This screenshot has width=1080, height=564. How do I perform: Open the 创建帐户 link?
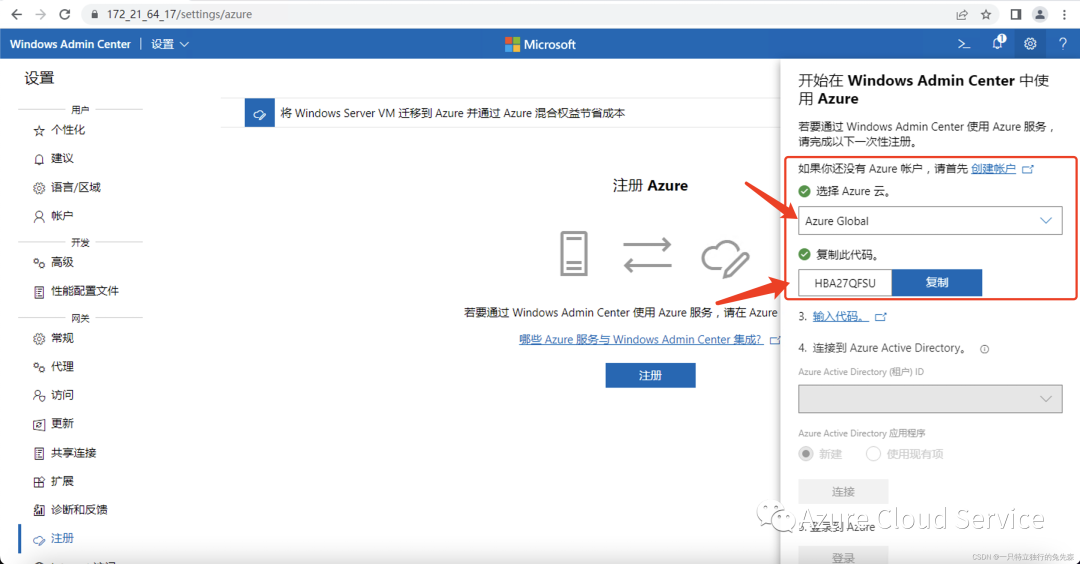993,169
